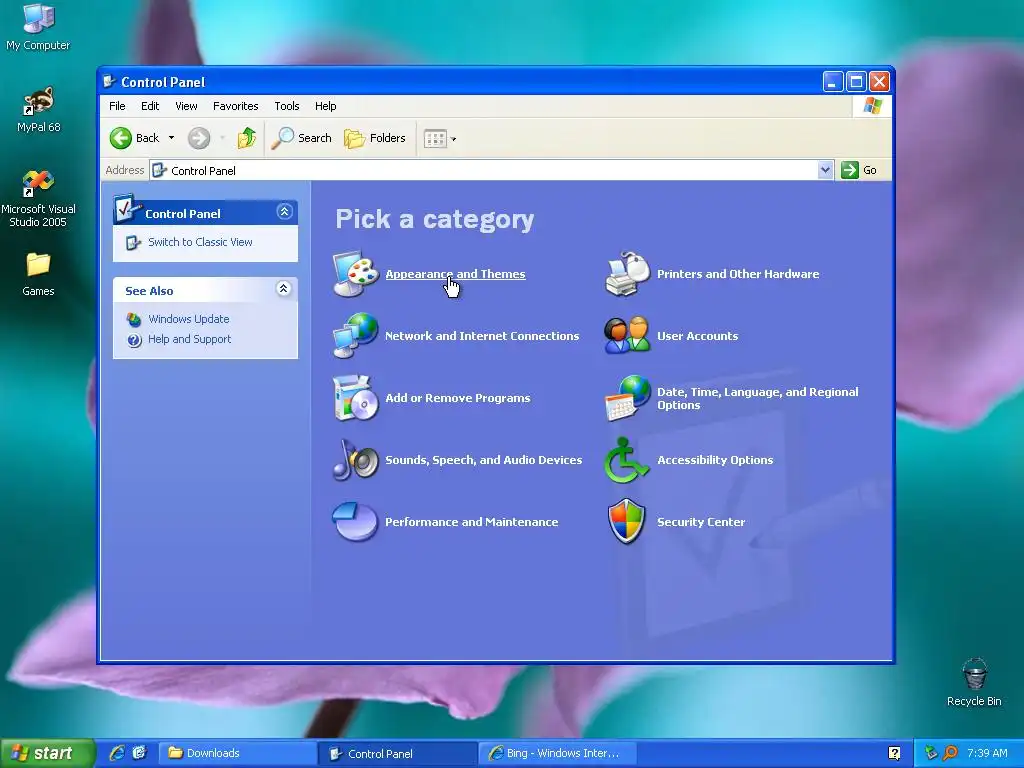
Task: Click the Go button beside the address bar
Action: click(x=859, y=170)
